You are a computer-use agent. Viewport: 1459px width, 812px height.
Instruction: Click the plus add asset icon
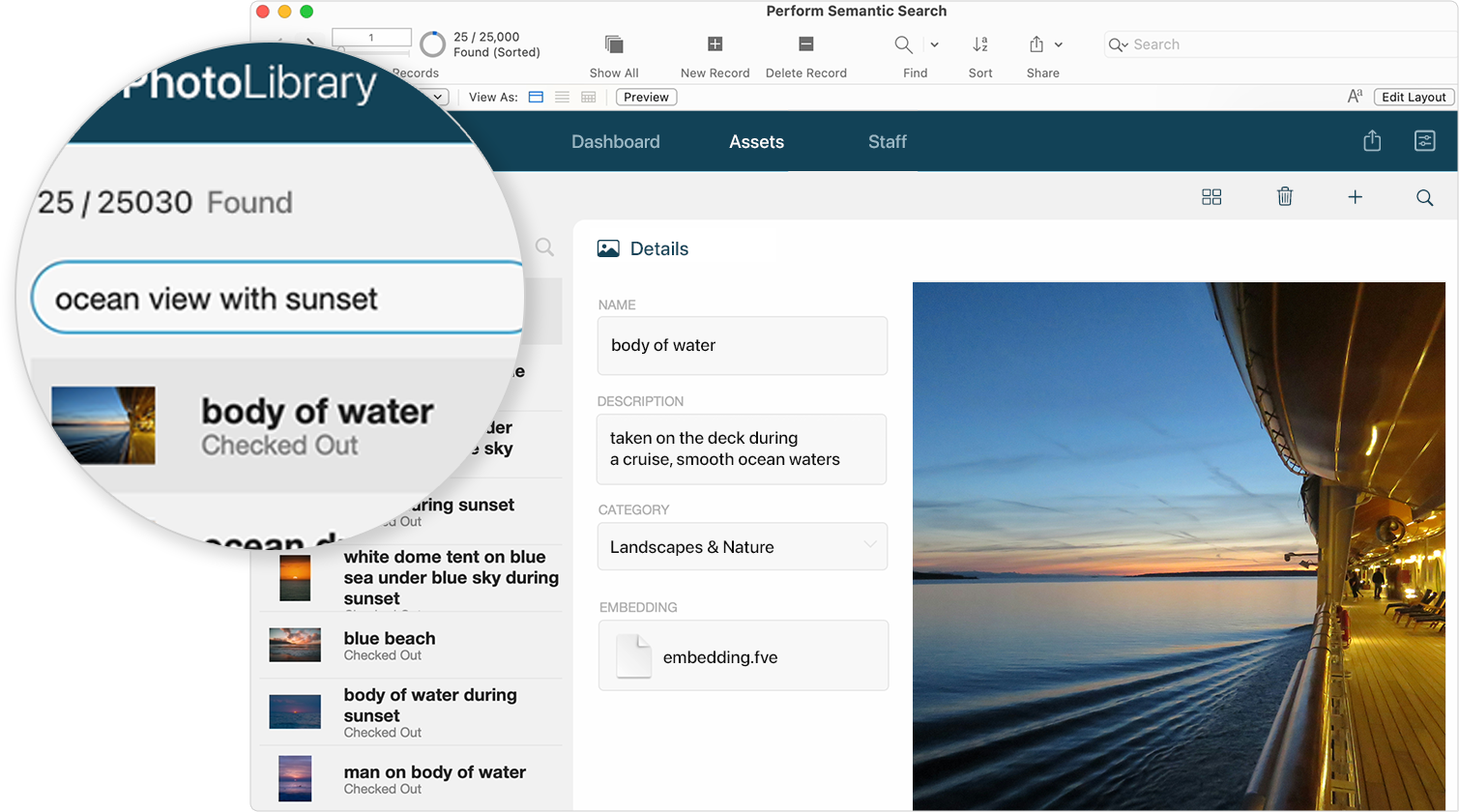1356,197
